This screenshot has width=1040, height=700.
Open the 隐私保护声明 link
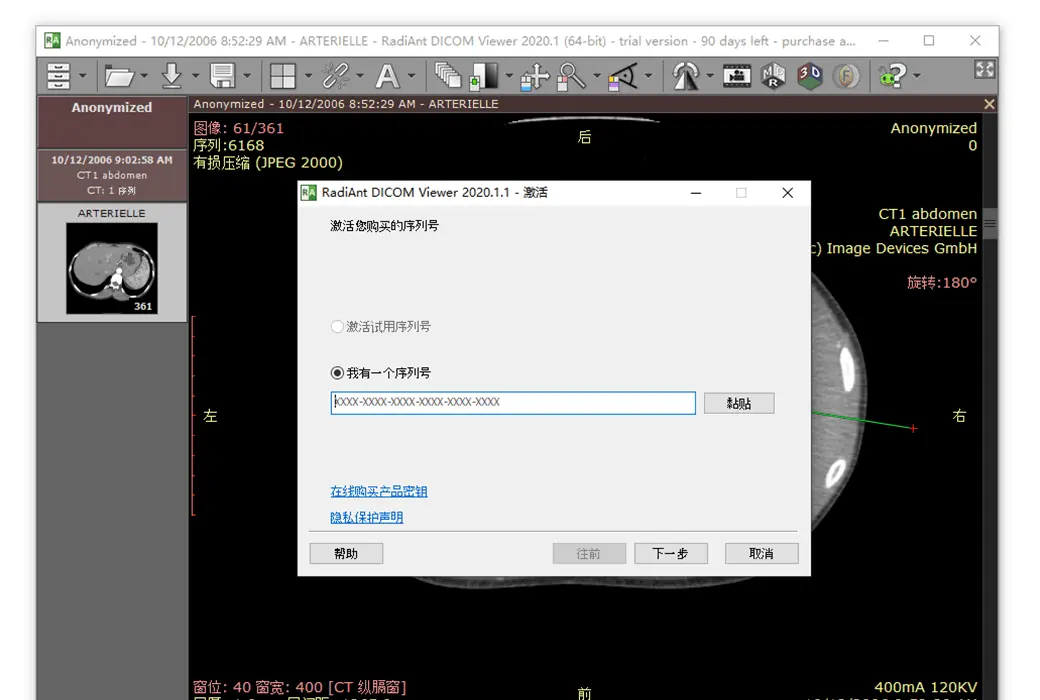click(x=367, y=518)
